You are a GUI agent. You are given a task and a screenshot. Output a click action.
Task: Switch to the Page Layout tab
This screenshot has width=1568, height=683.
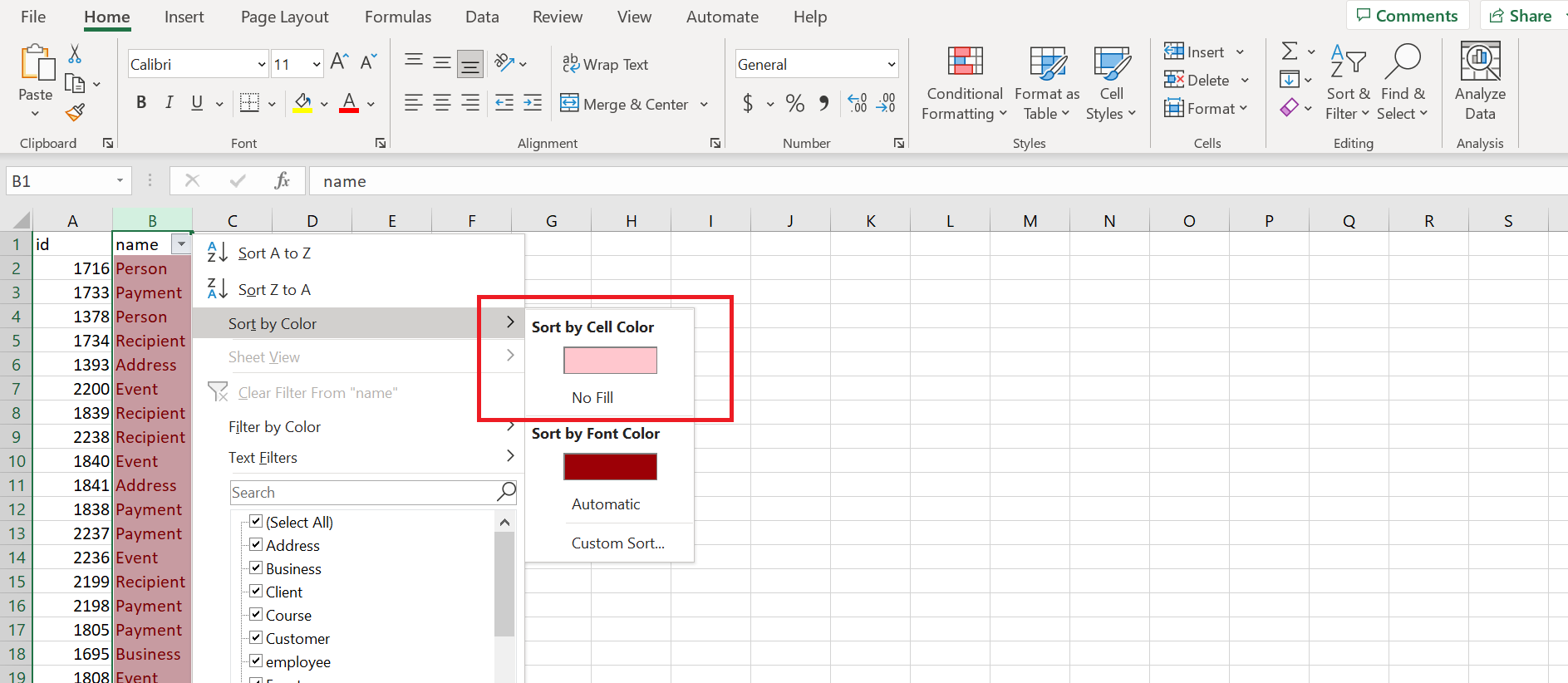pyautogui.click(x=284, y=17)
